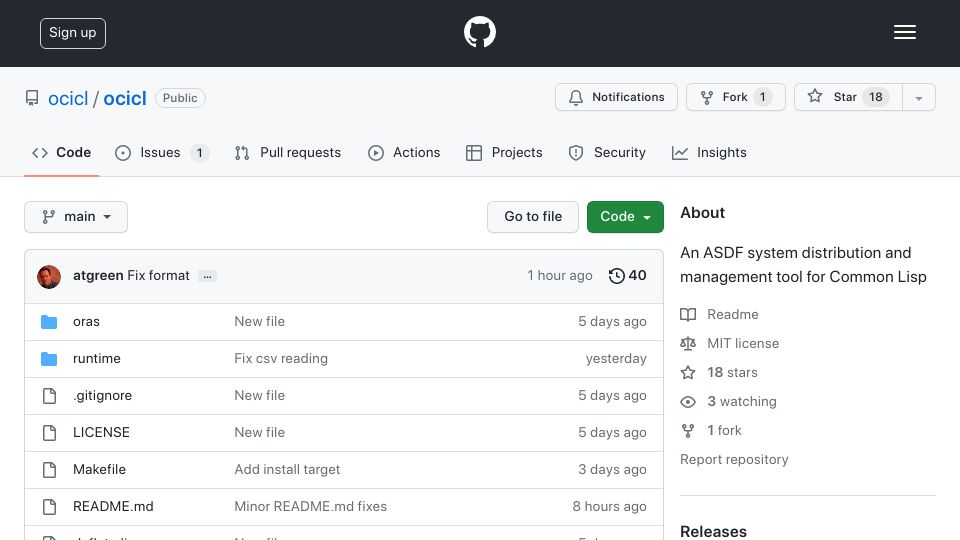Image resolution: width=960 pixels, height=540 pixels.
Task: Click the fork icon beside 1 fork
Action: pos(688,431)
